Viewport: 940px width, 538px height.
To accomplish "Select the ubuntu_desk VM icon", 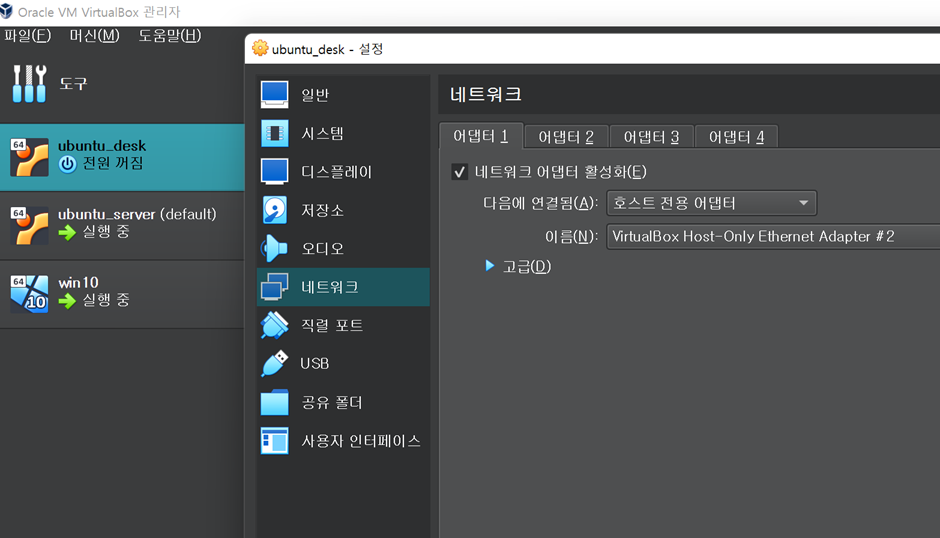I will point(29,157).
